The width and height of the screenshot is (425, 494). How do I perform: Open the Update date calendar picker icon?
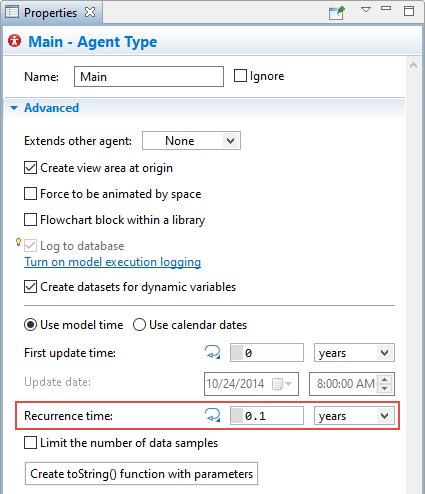tap(281, 384)
